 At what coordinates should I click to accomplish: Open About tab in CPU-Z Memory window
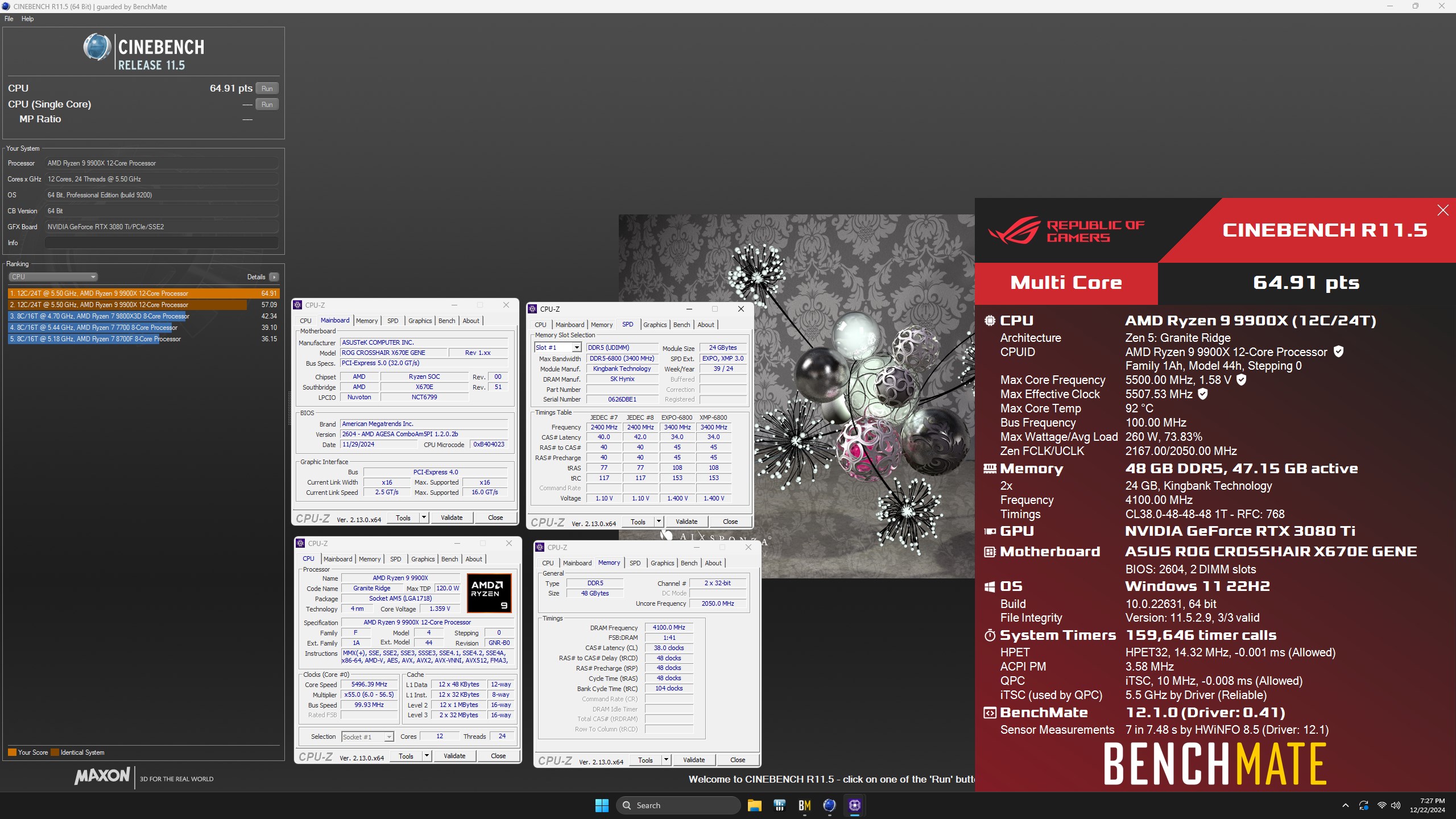[713, 563]
